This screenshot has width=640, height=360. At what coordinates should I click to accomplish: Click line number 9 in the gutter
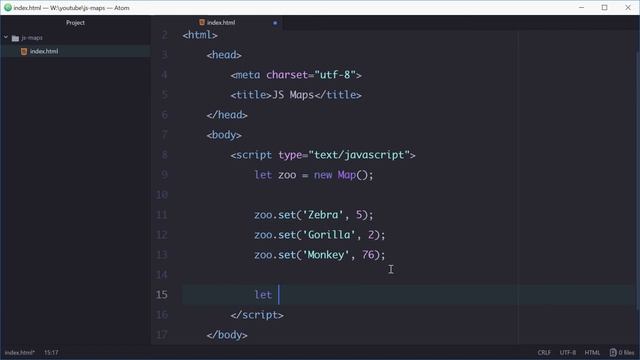pos(164,175)
